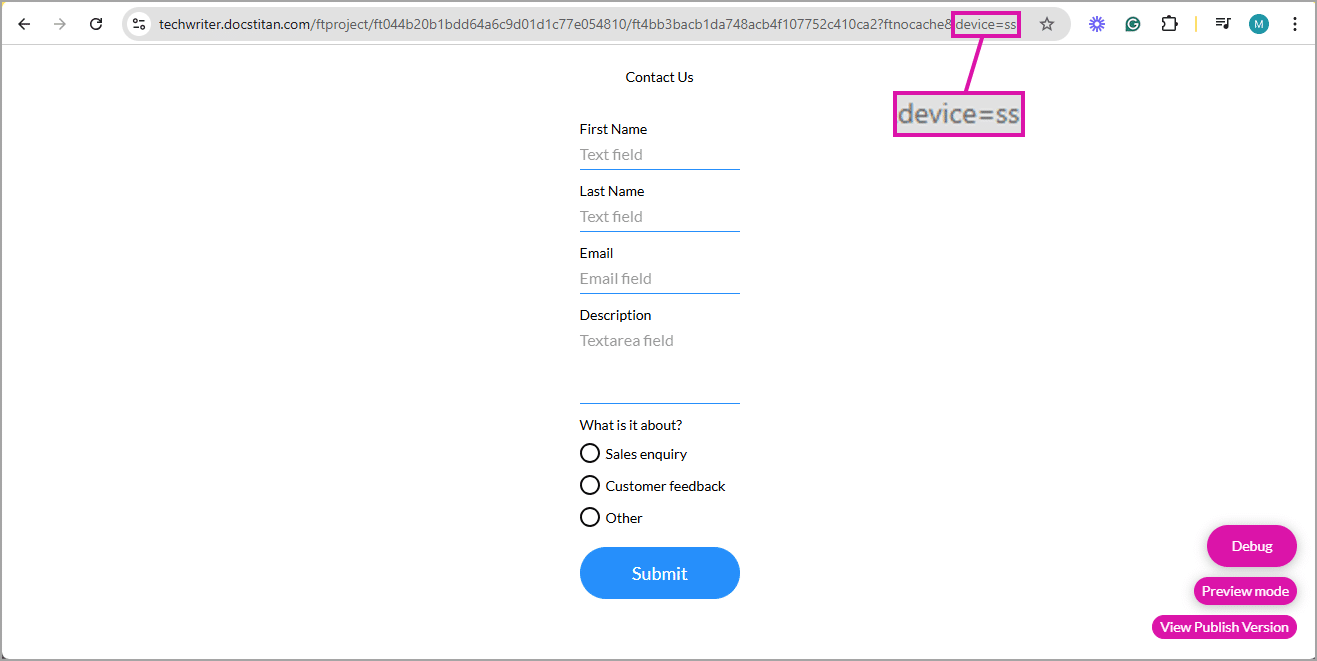The height and width of the screenshot is (661, 1317).
Task: Open the Grammarly extension icon
Action: click(x=1132, y=23)
